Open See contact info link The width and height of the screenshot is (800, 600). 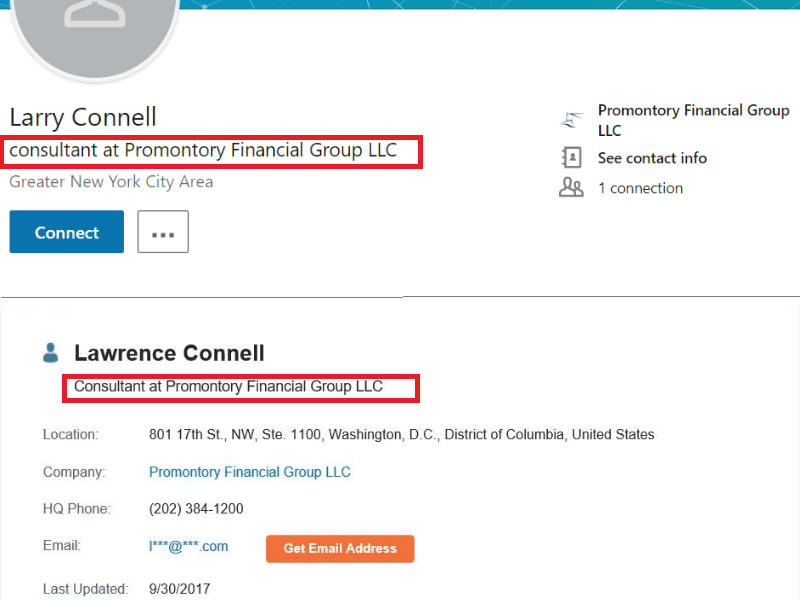coord(652,158)
